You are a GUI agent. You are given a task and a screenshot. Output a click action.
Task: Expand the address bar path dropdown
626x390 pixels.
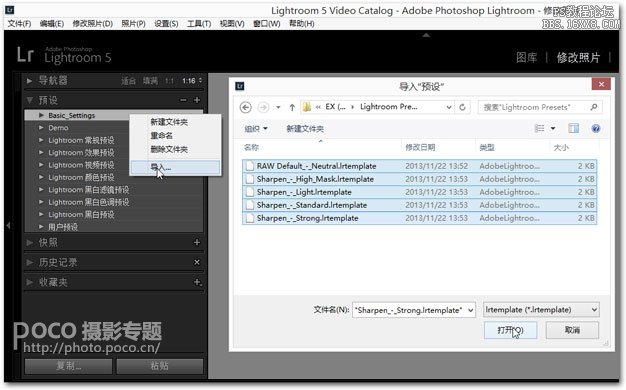[x=449, y=107]
